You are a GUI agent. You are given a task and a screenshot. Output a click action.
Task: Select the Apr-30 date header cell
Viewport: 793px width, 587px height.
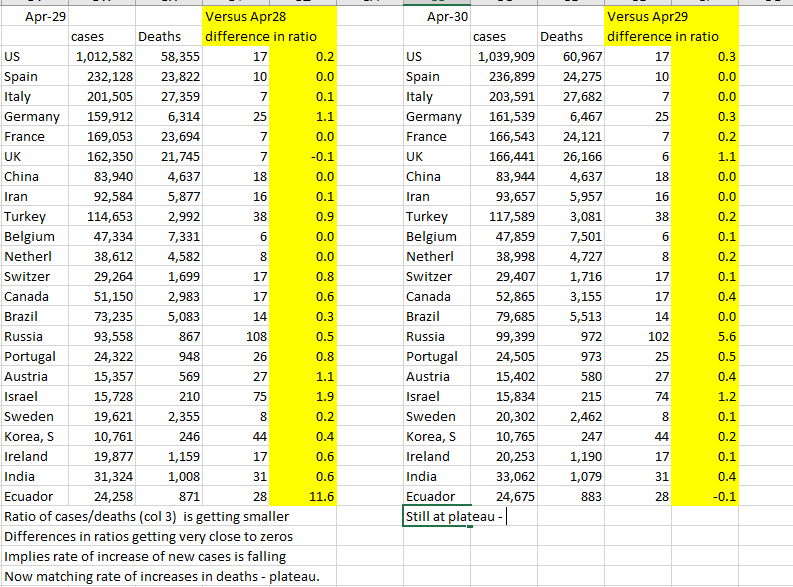click(436, 17)
